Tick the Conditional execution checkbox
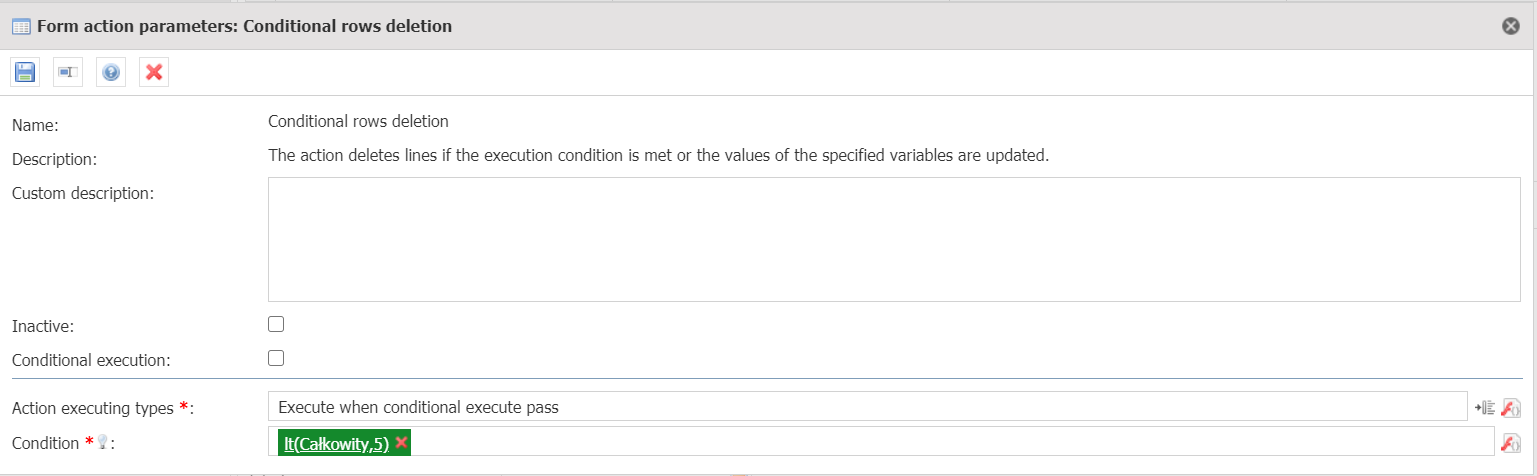Screen dimensions: 1537x476 [x=276, y=358]
